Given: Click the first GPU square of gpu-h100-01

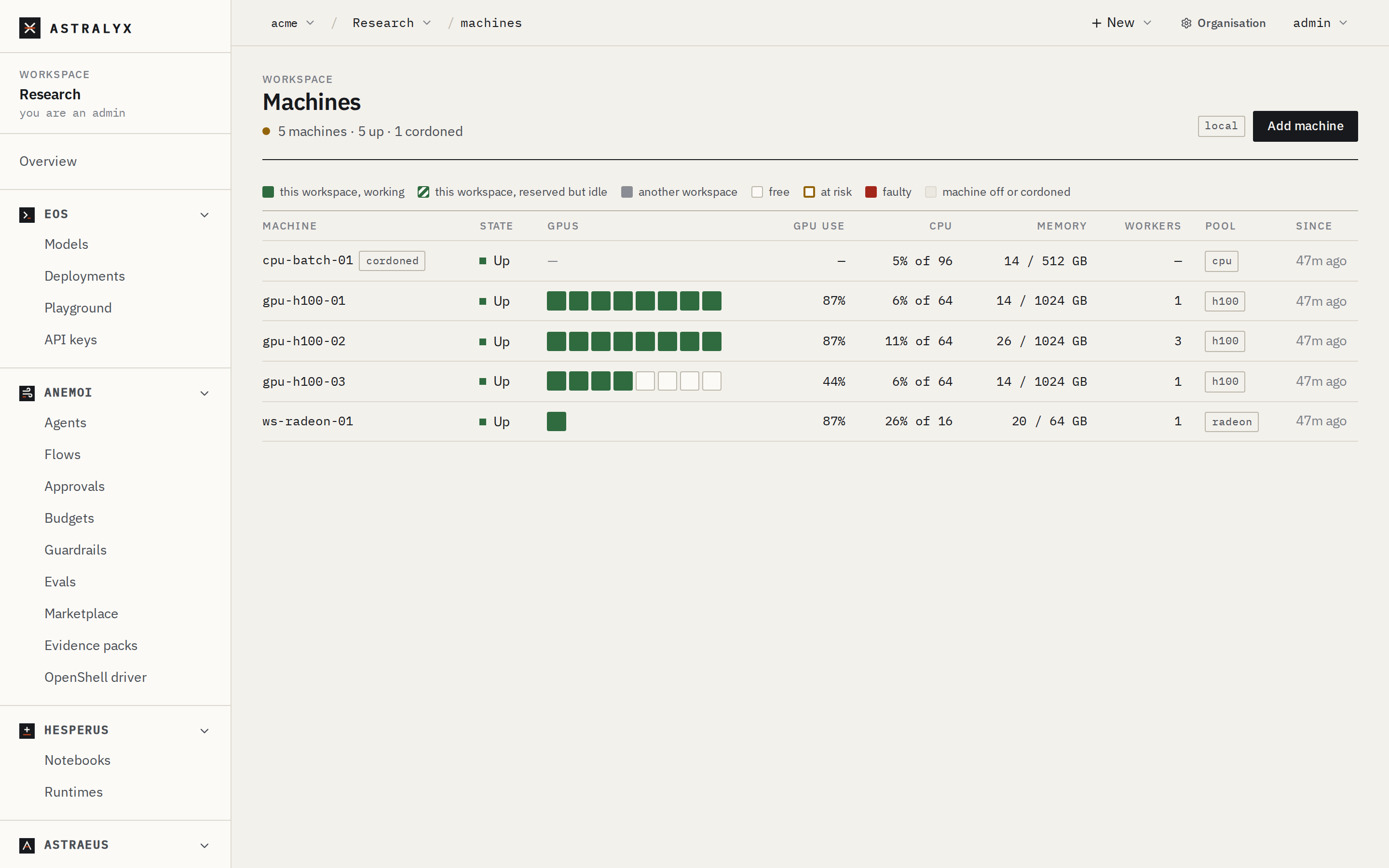Looking at the screenshot, I should 557,301.
